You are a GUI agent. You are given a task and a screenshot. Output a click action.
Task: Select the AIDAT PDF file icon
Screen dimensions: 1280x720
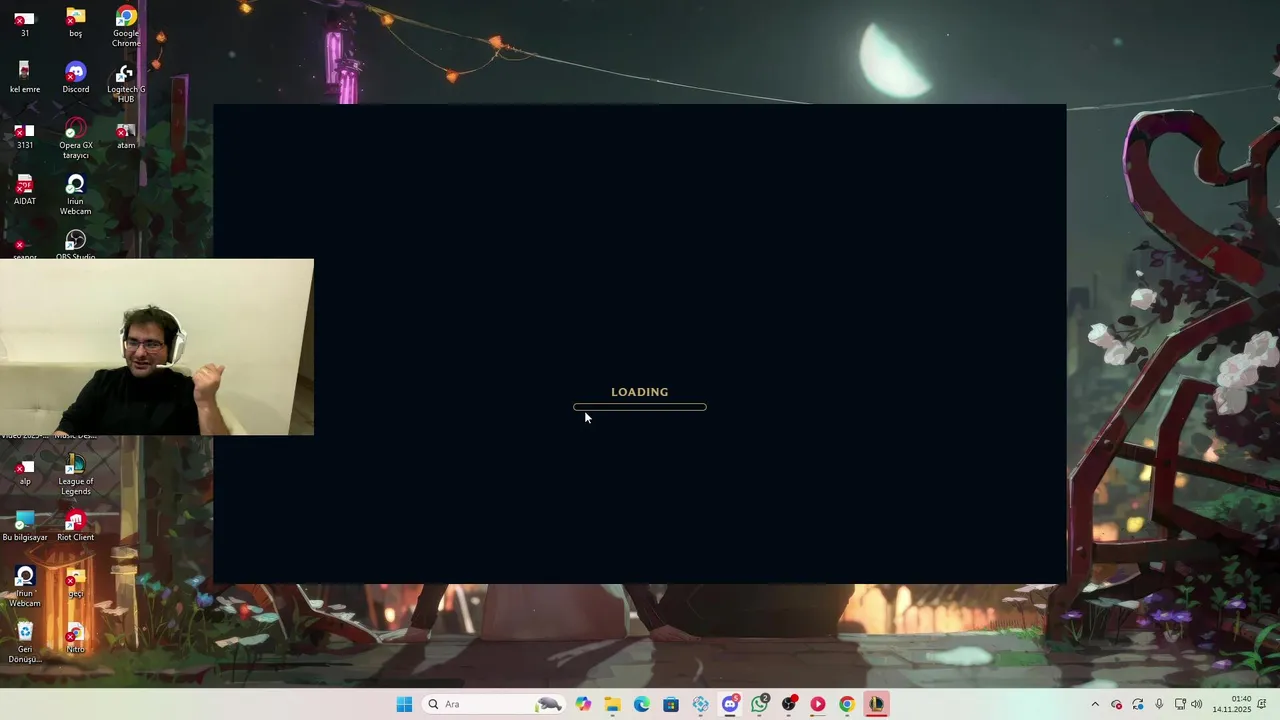click(x=25, y=190)
